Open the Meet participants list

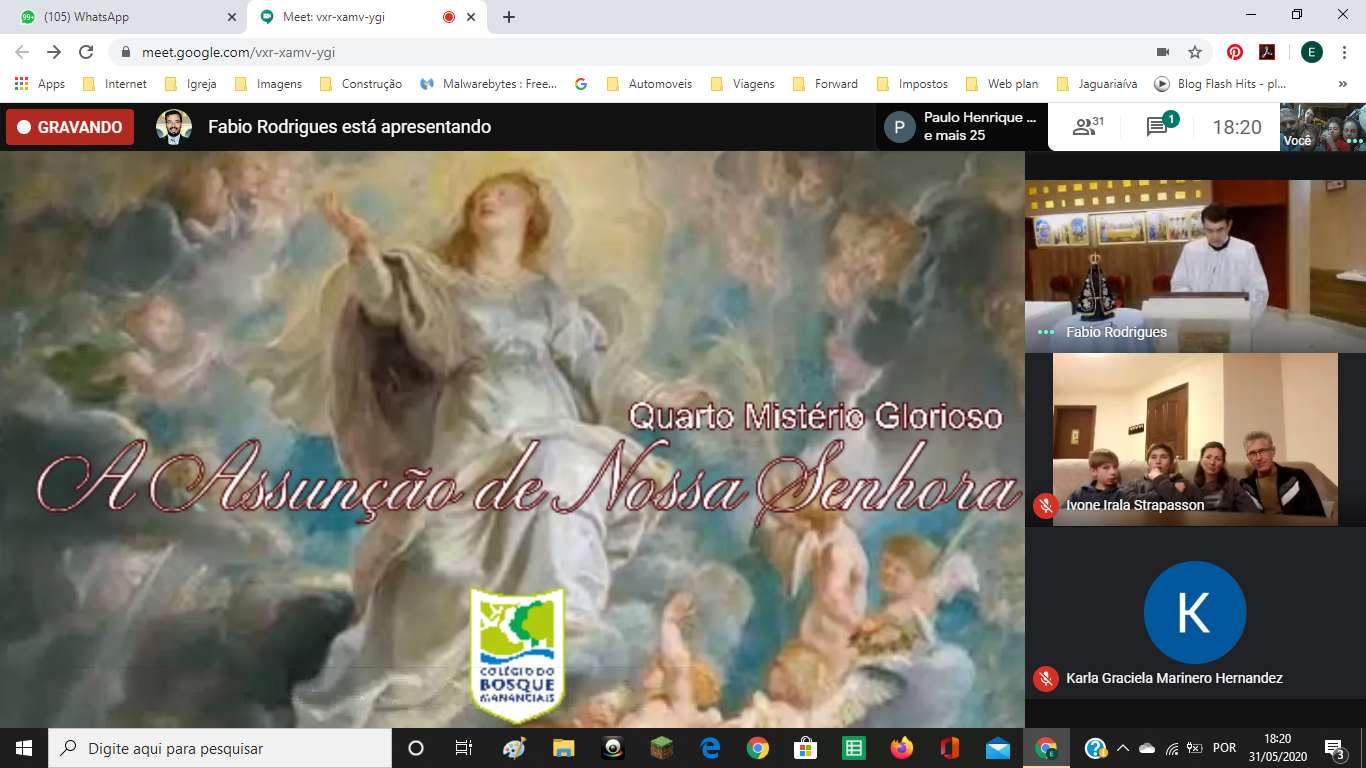[1088, 127]
